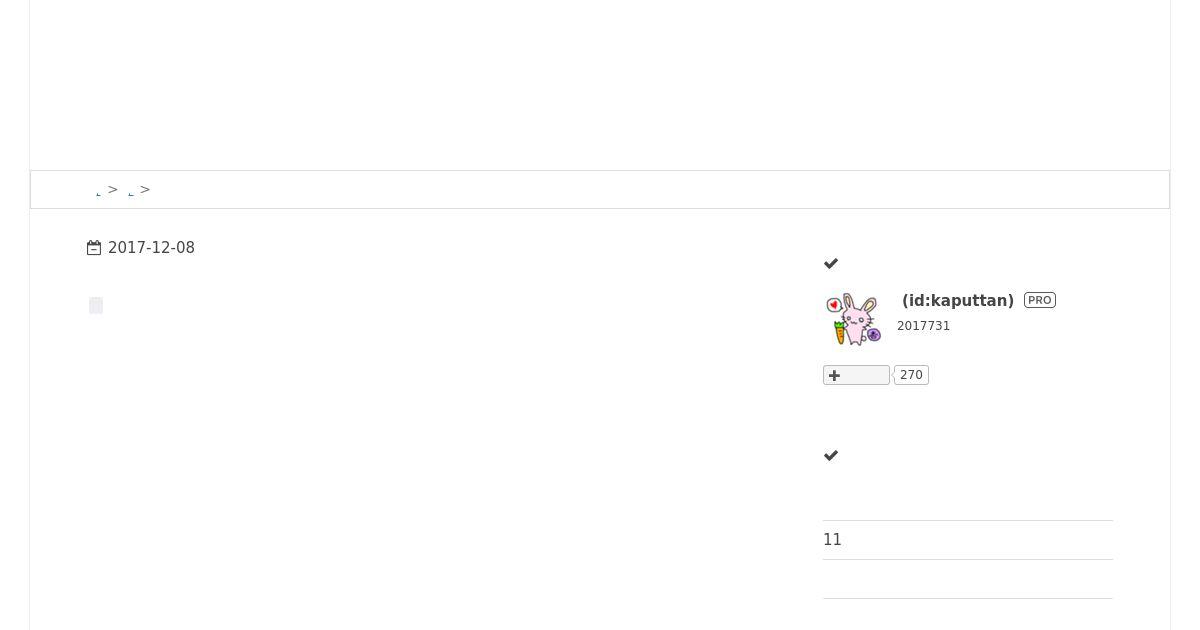Click the blank header area above the breadcrumbs
The width and height of the screenshot is (1200, 630).
pos(600,85)
